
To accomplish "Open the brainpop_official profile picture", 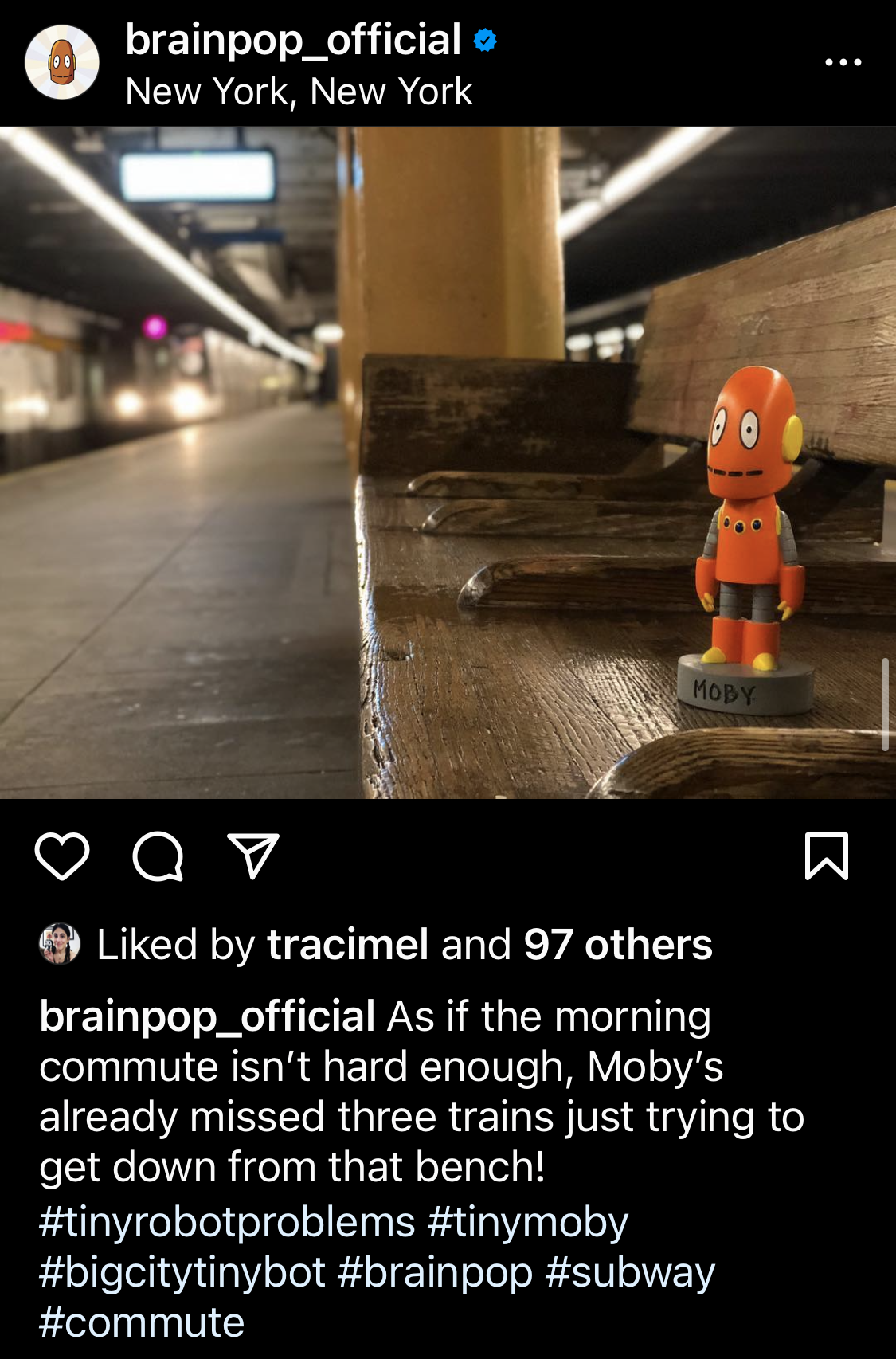I will tap(62, 62).
